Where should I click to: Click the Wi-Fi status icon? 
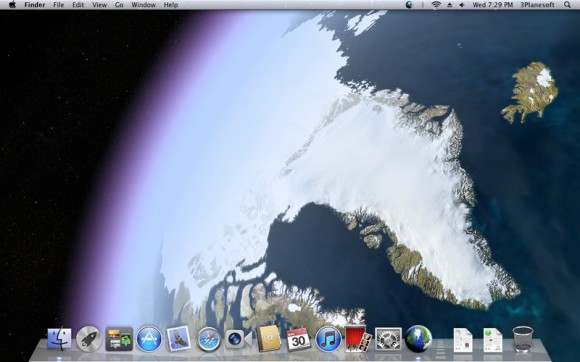click(x=436, y=5)
